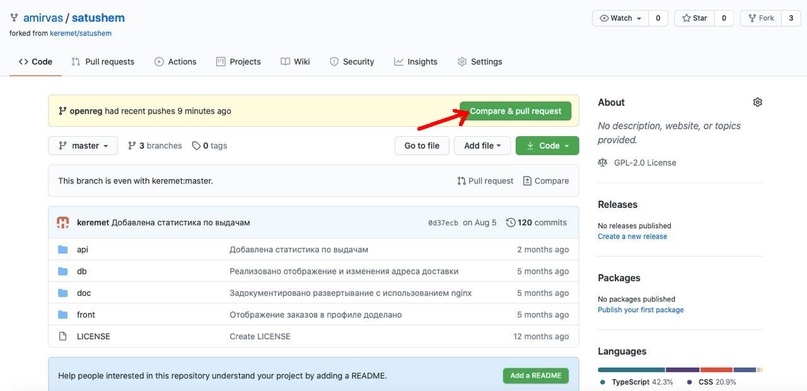Click the api folder icon
The height and width of the screenshot is (391, 807).
click(x=63, y=250)
